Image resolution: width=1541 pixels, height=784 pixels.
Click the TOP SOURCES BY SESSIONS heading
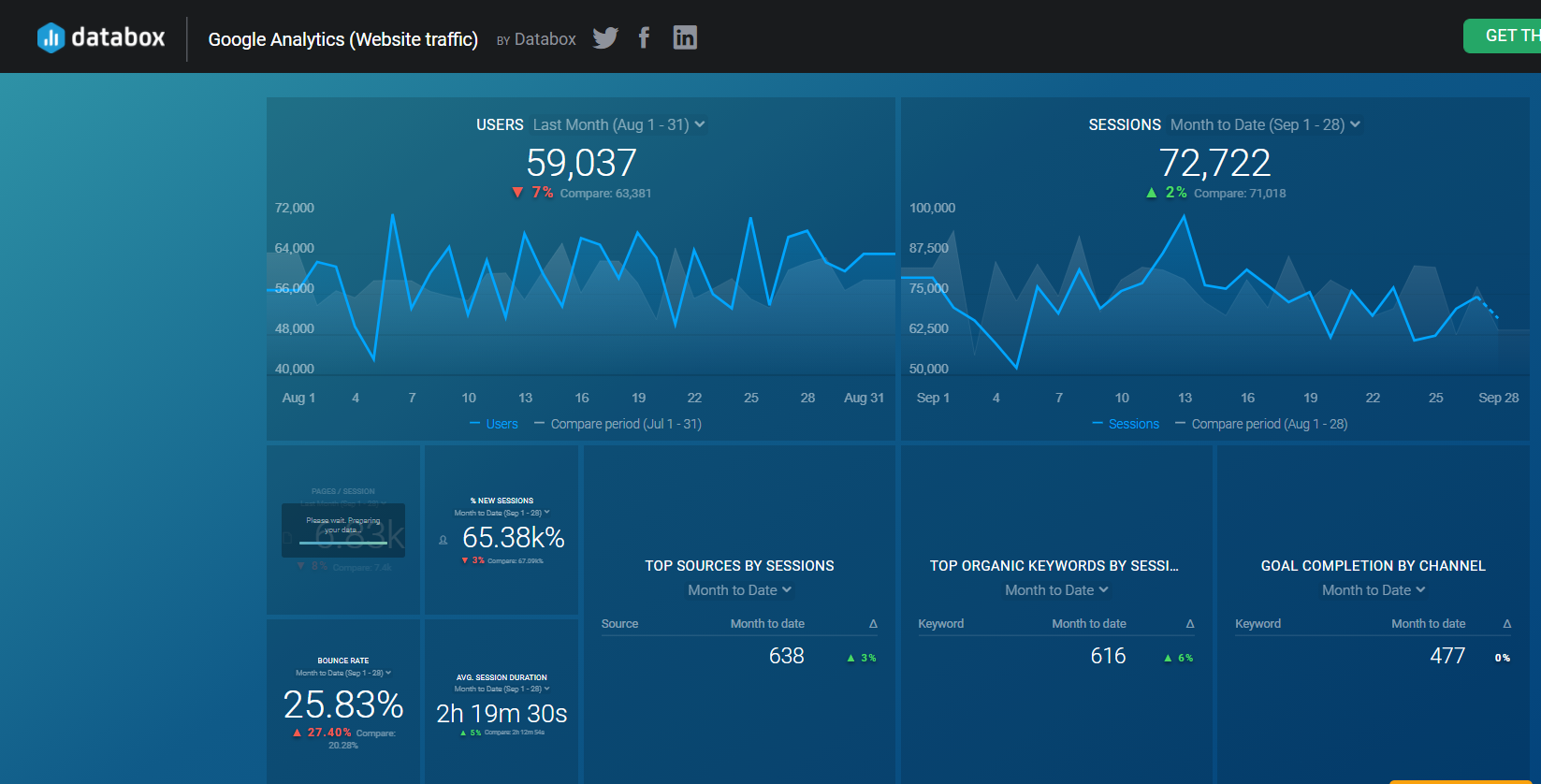739,566
